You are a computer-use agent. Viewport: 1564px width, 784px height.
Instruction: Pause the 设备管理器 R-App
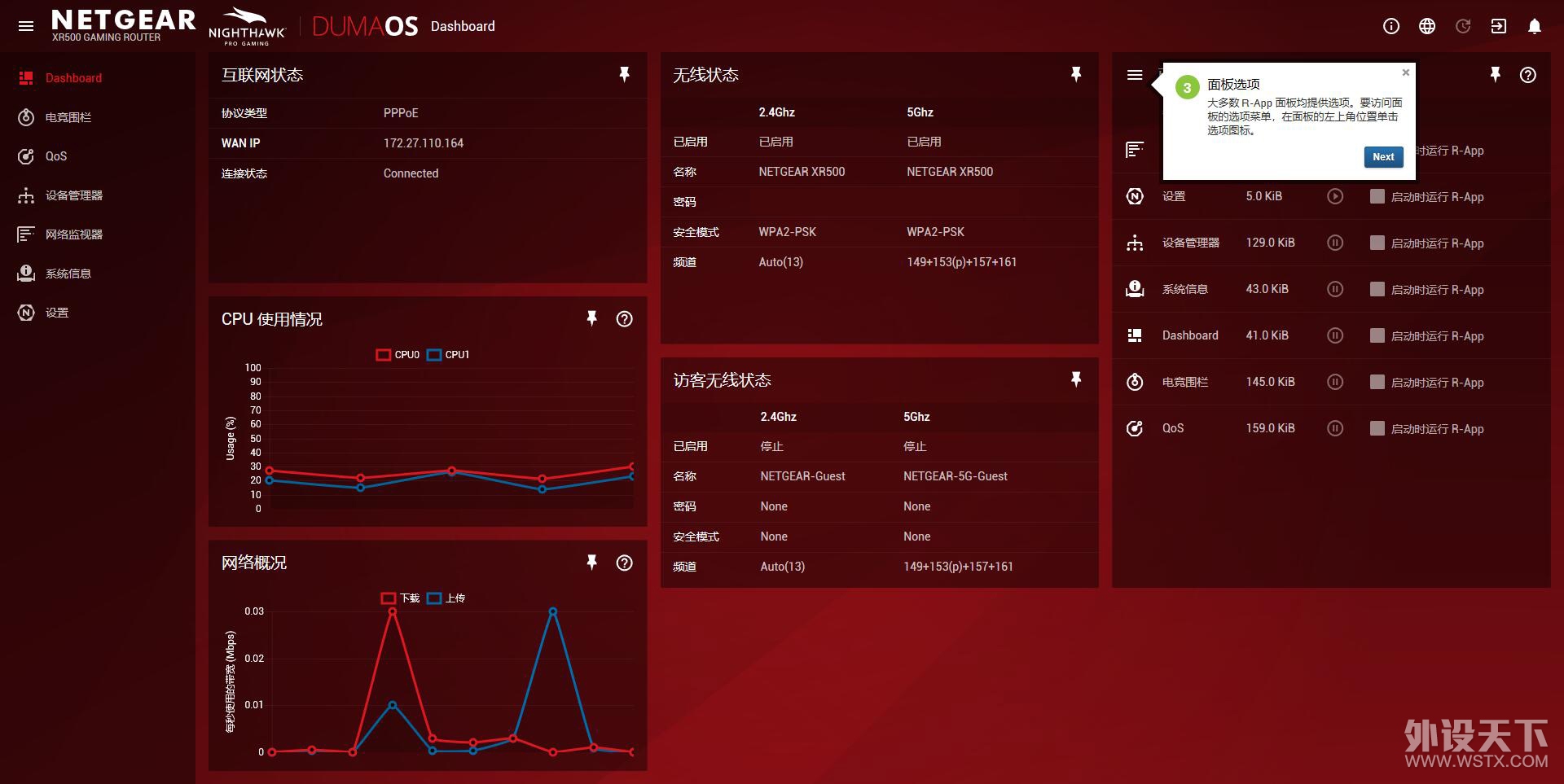tap(1335, 243)
